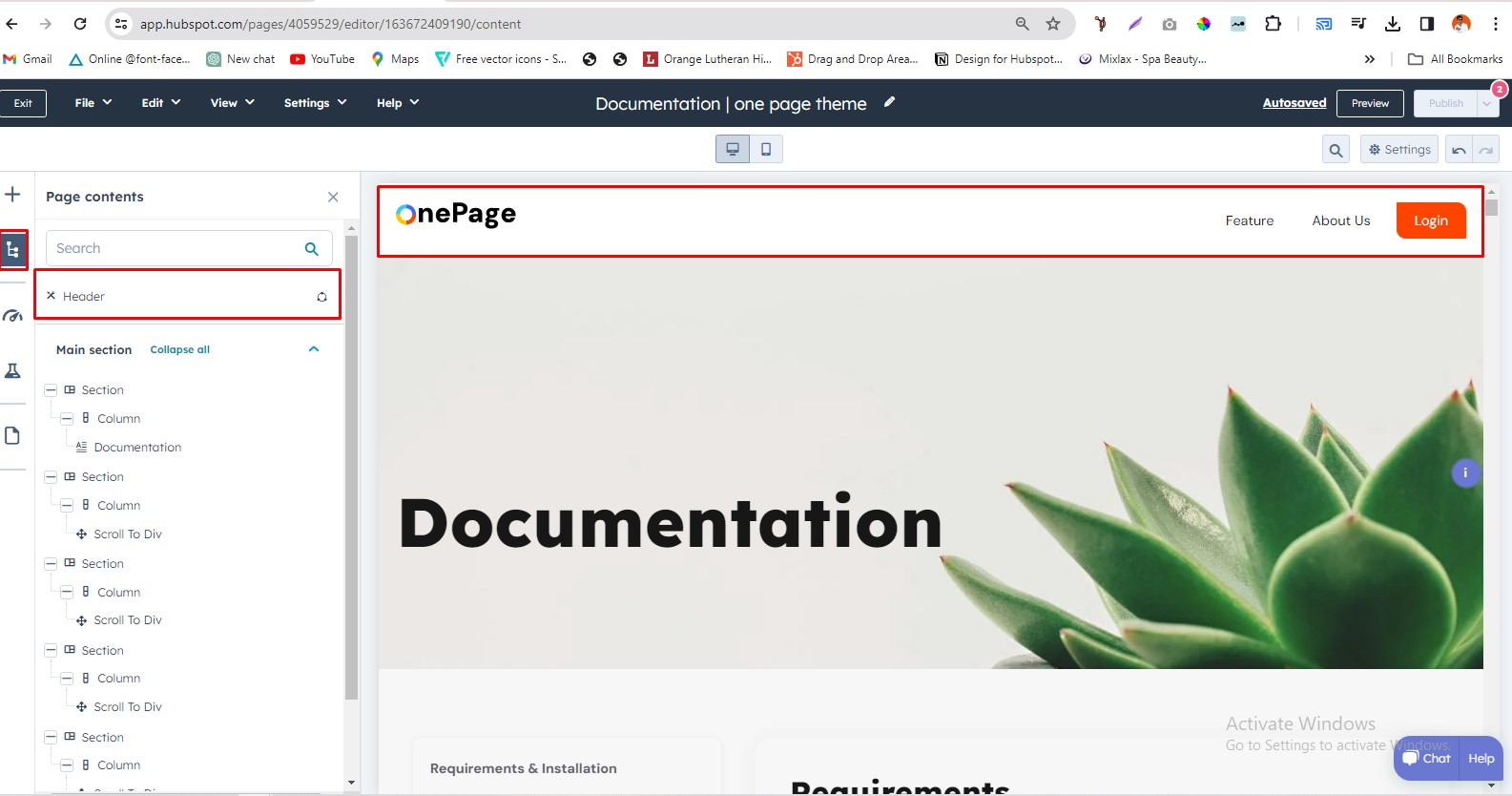Click the pencil icon to rename page

tap(889, 102)
